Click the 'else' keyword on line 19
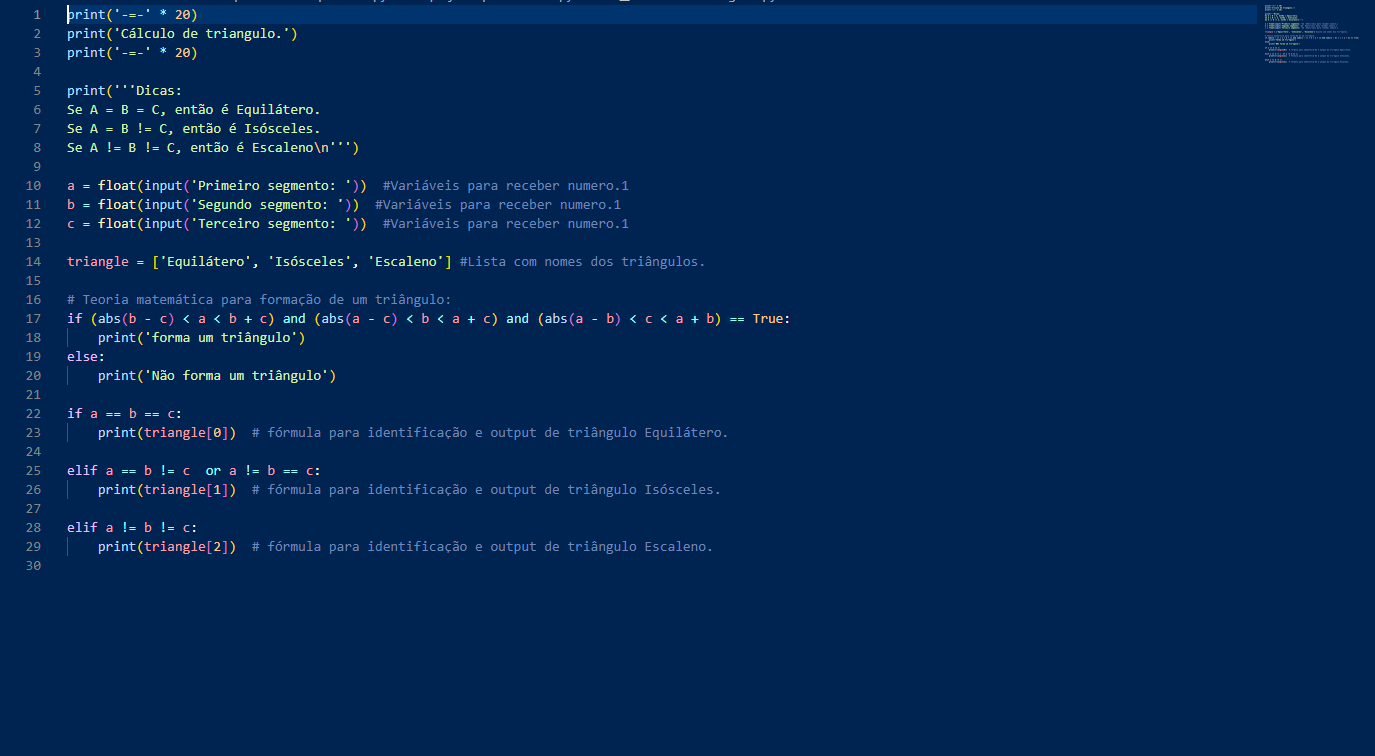 [83, 357]
